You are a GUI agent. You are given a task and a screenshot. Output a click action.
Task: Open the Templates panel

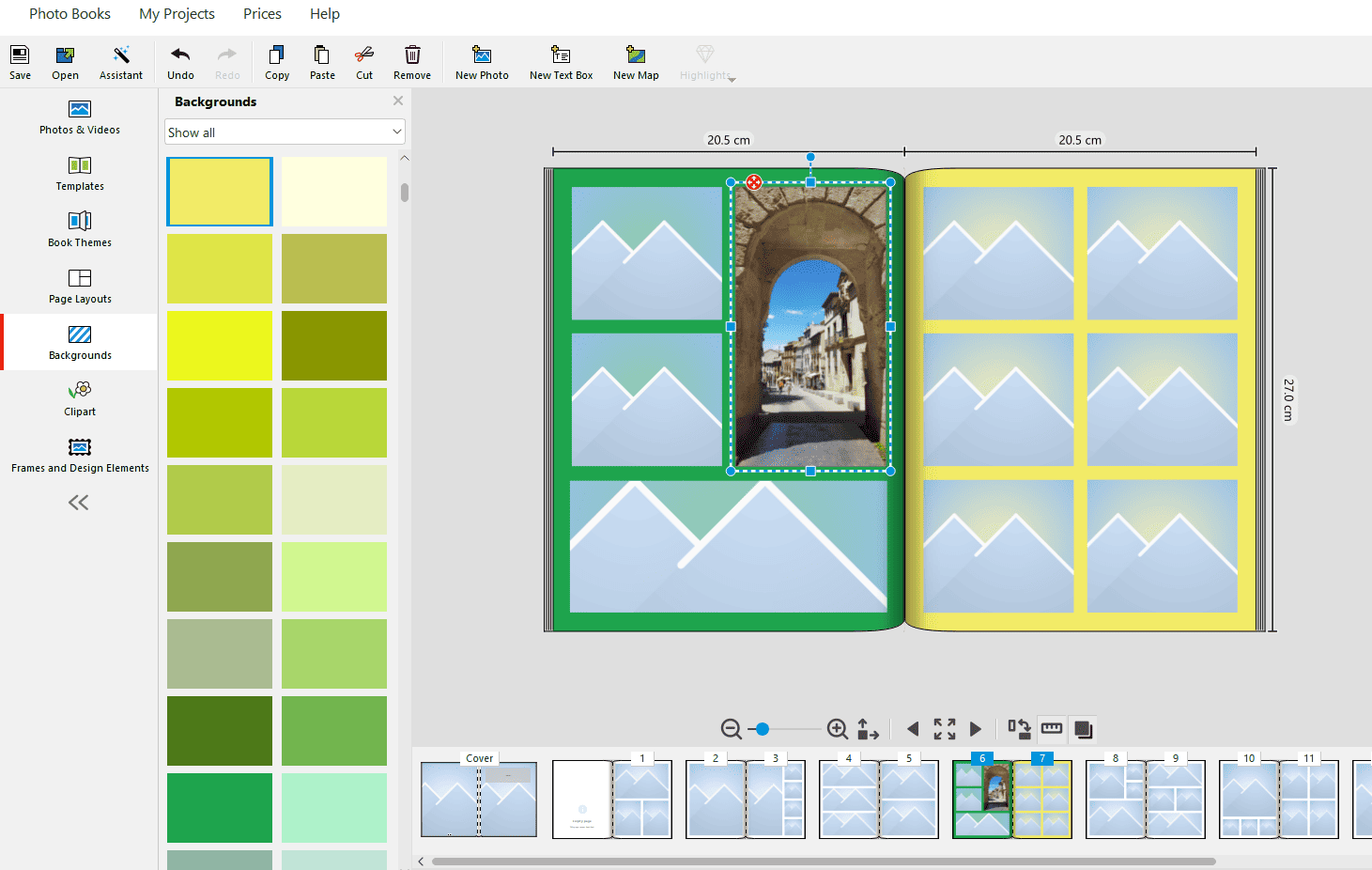pyautogui.click(x=80, y=174)
